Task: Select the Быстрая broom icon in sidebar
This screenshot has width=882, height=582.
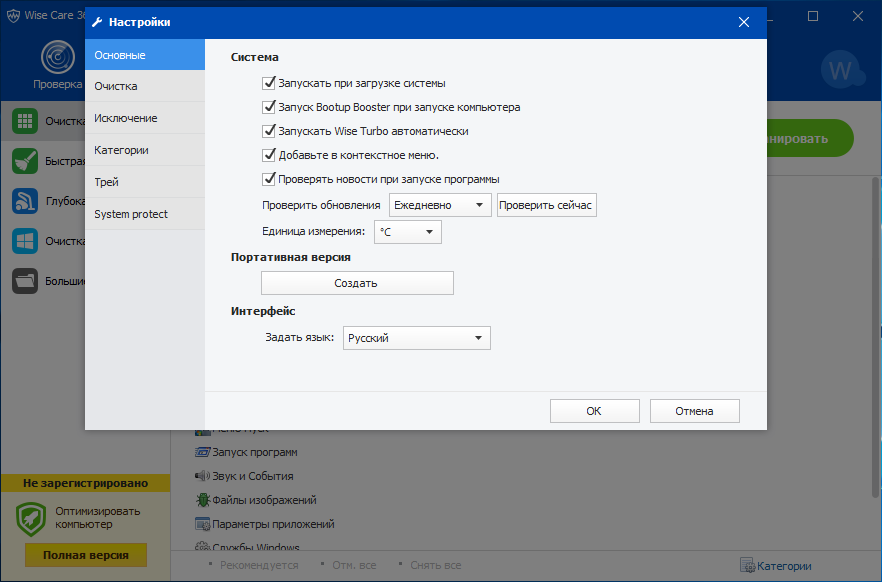Action: 25,161
